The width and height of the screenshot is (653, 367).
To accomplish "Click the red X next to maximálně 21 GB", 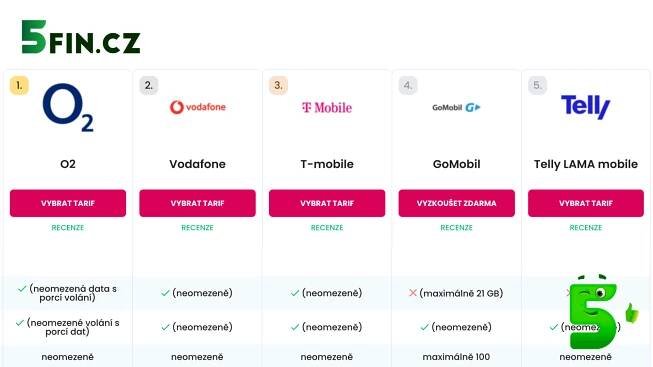I will tap(413, 293).
